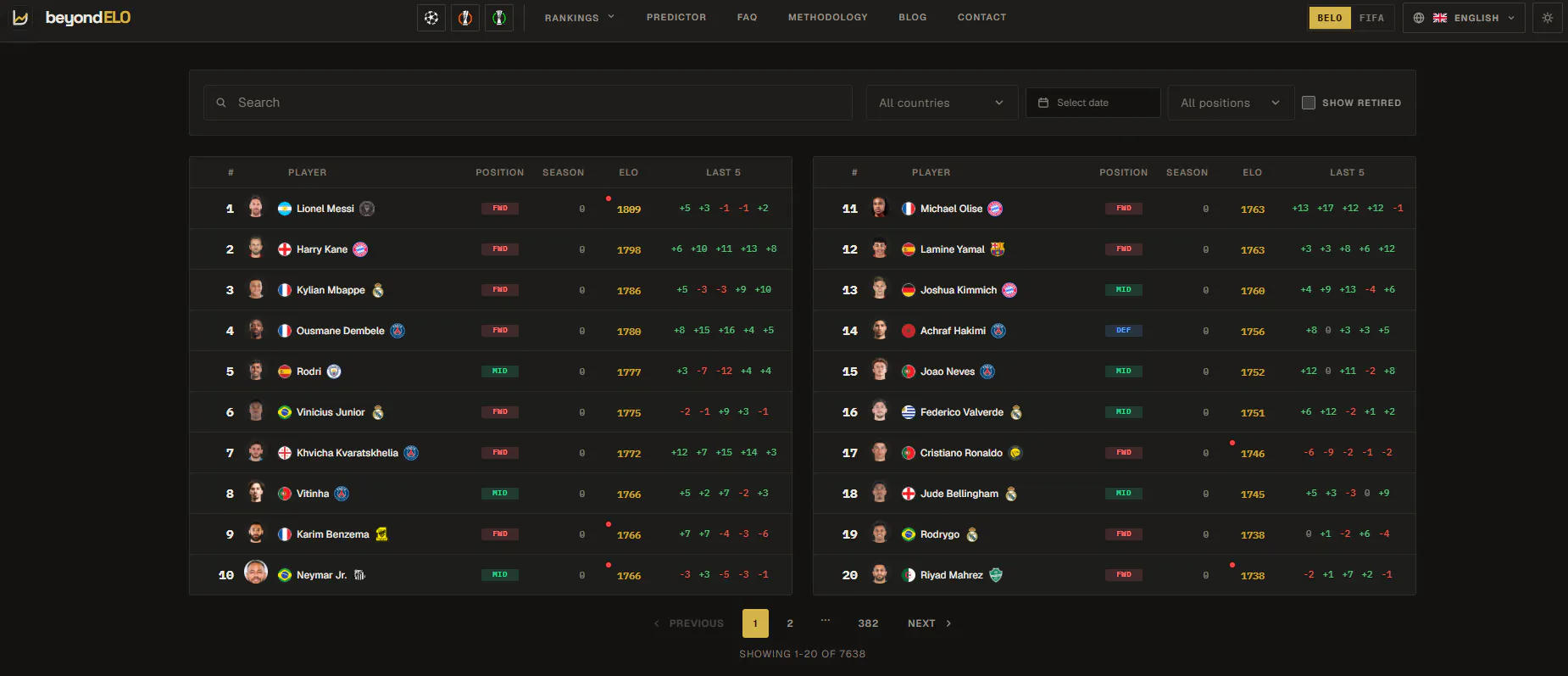Click Cristiano Ronaldo's Al Nassr club badge
The width and height of the screenshot is (1568, 676).
pos(1015,453)
